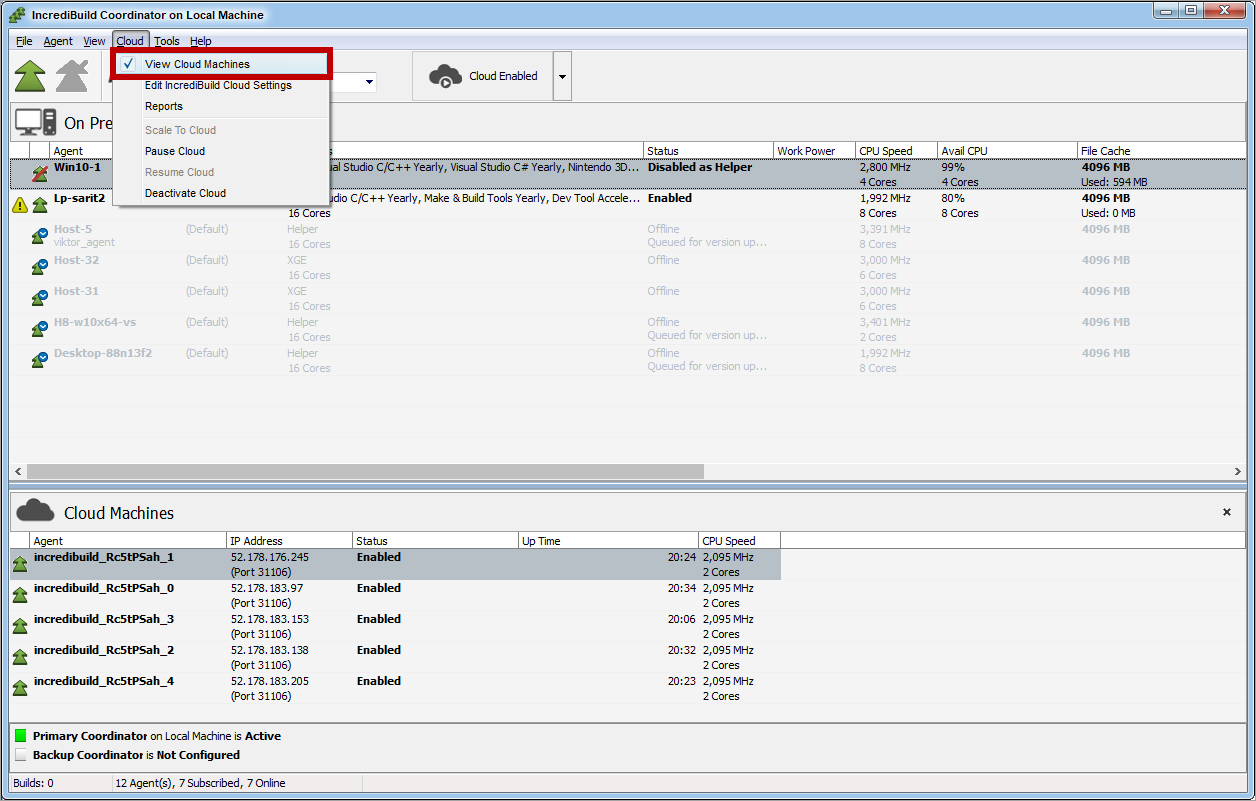Select the Host-5 agent name
This screenshot has width=1256, height=801.
(x=73, y=229)
